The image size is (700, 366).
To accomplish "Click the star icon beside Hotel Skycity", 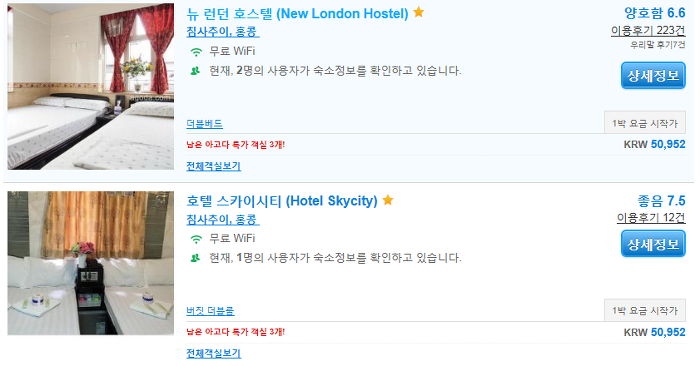I will click(x=388, y=200).
